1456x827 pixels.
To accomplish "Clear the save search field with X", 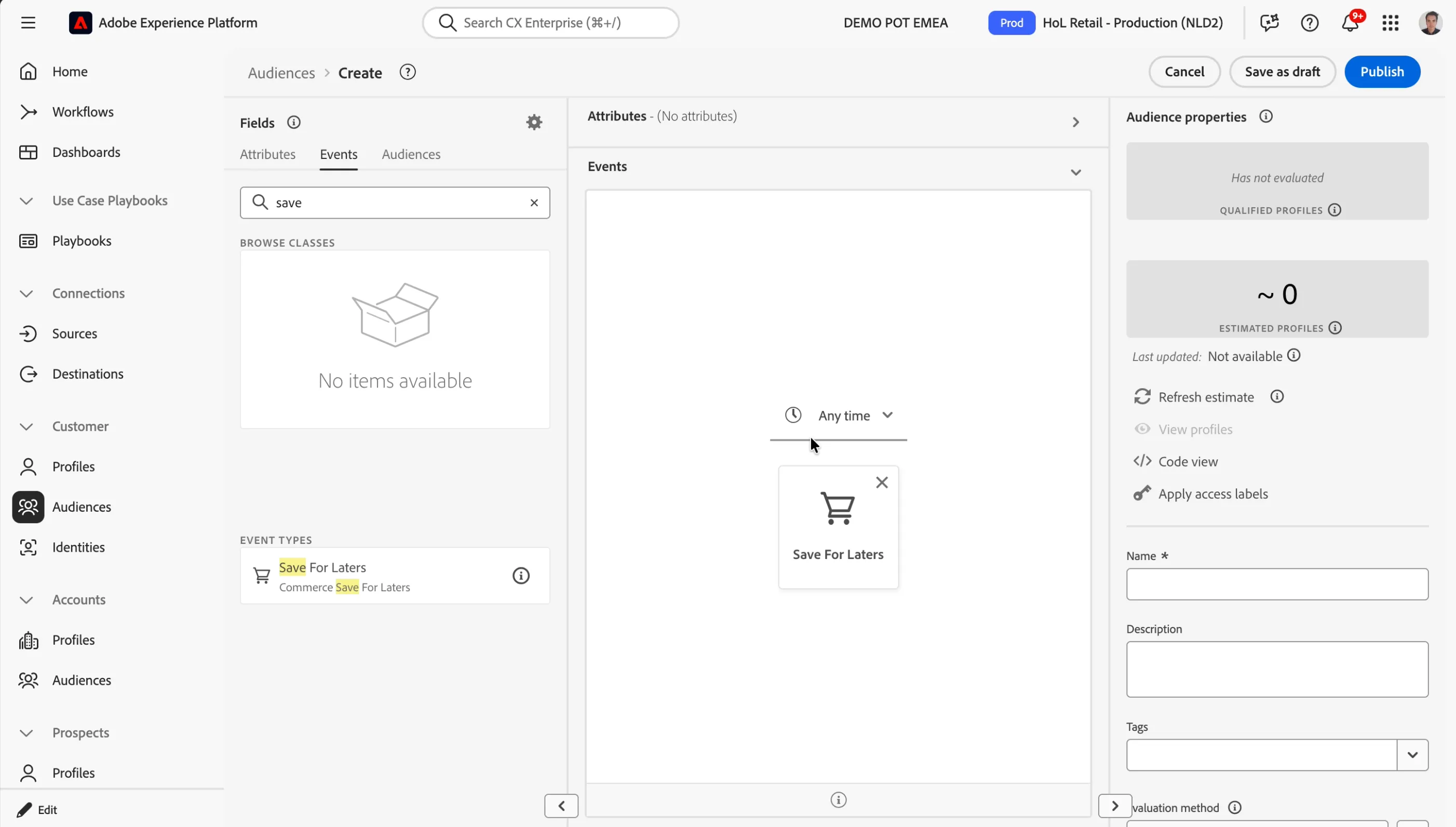I will tap(534, 203).
